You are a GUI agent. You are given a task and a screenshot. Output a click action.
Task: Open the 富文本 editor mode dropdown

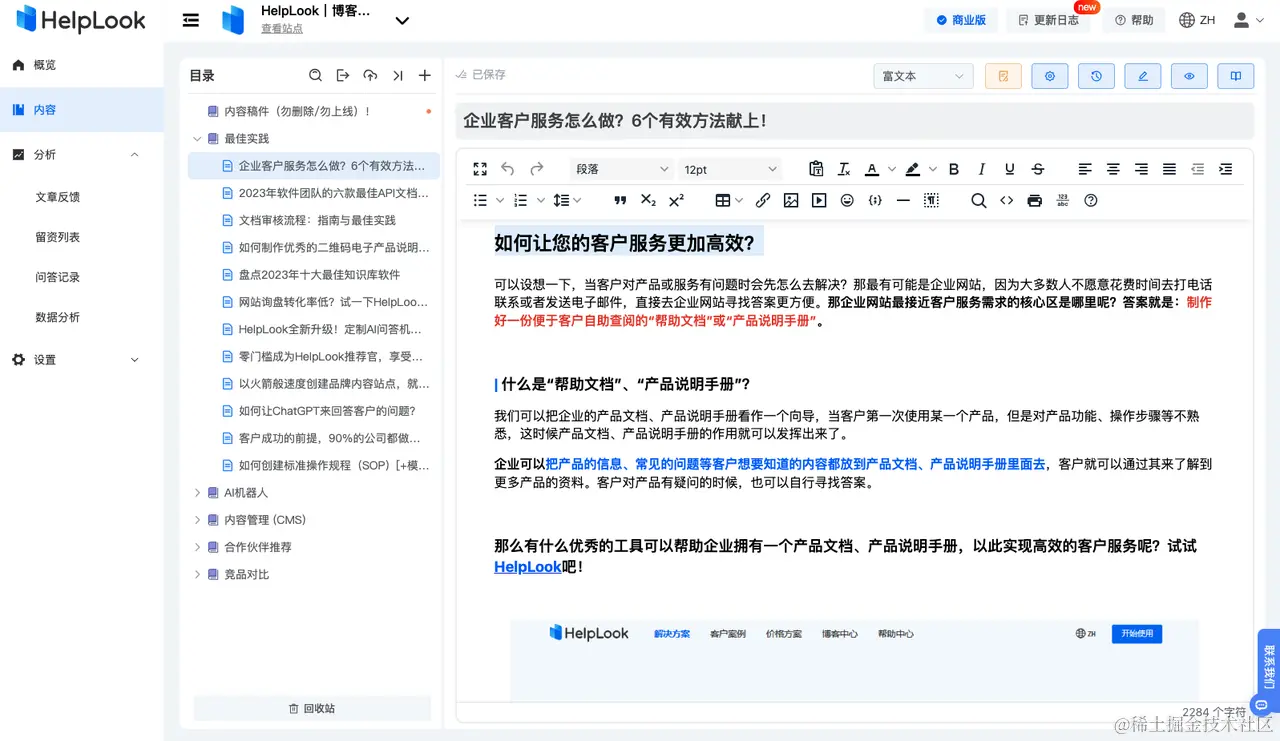click(x=923, y=76)
